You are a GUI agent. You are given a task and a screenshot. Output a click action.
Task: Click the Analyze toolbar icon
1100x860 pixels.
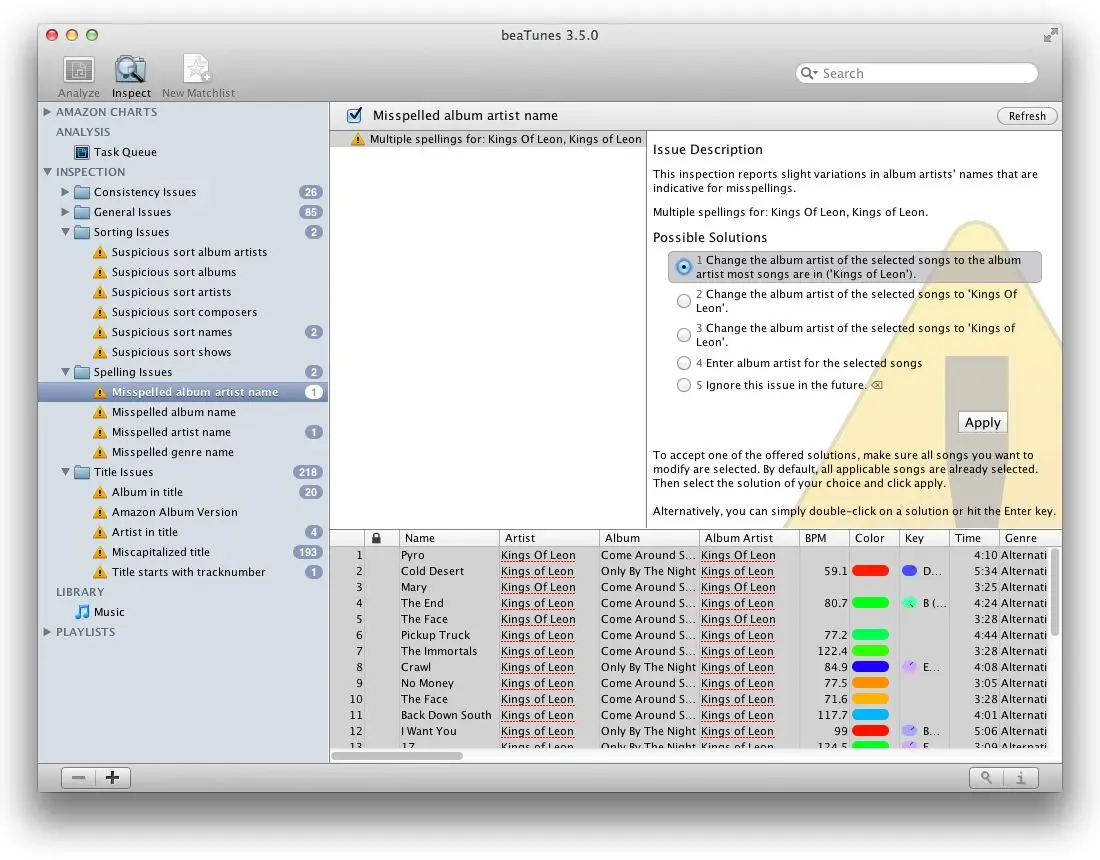79,70
